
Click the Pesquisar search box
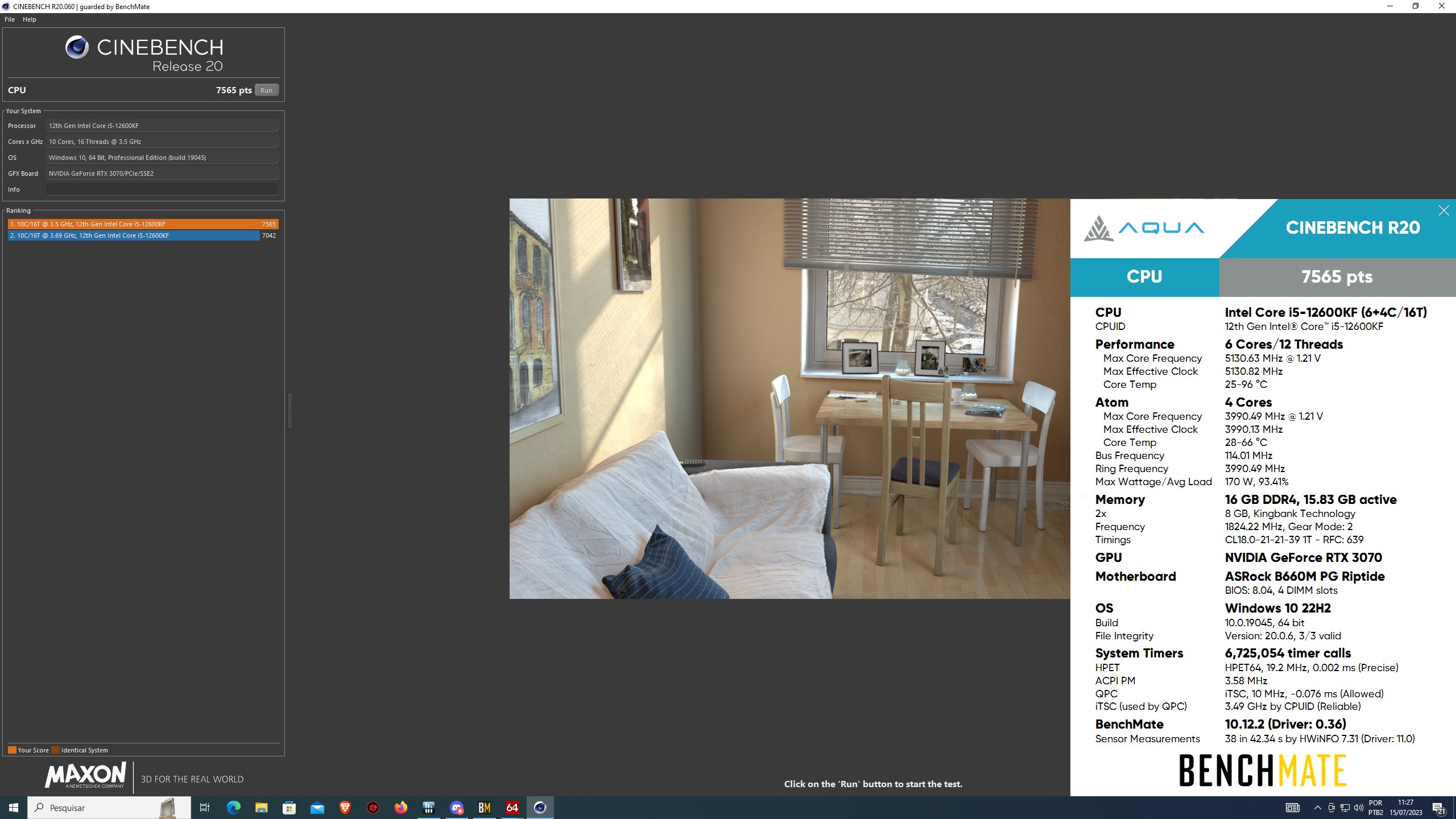[109, 808]
